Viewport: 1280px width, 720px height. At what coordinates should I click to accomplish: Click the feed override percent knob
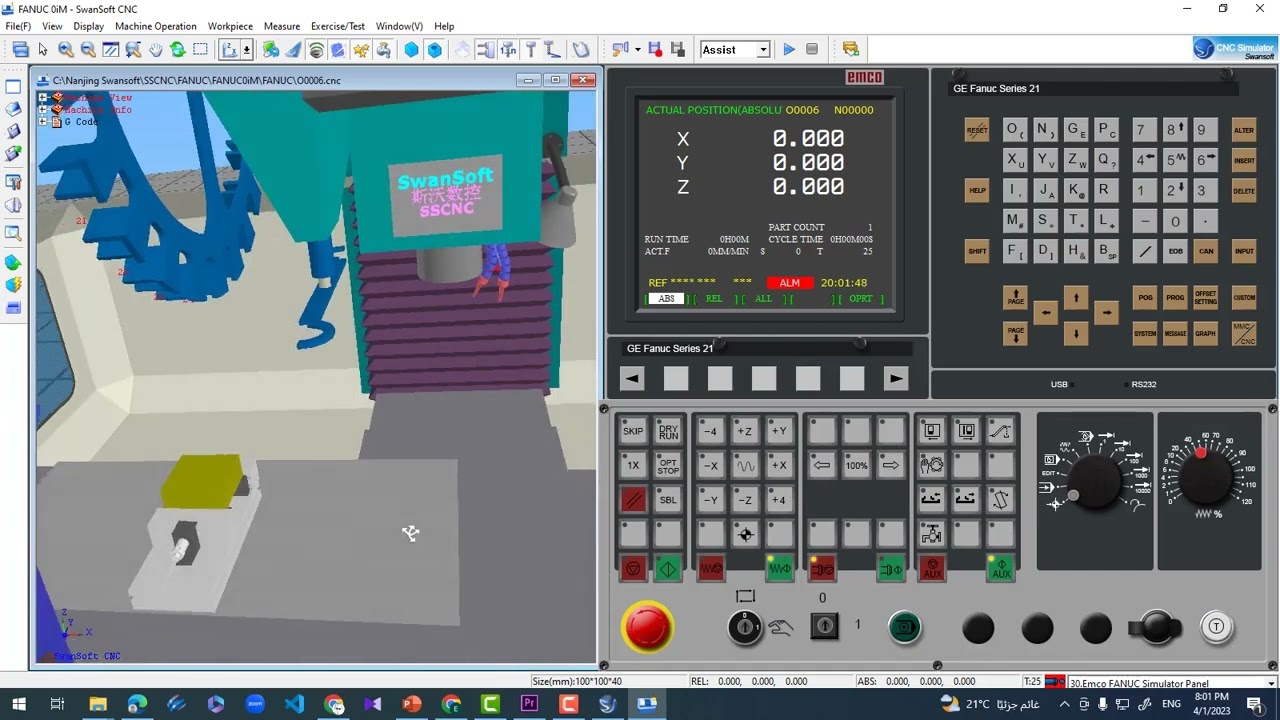[x=1206, y=479]
